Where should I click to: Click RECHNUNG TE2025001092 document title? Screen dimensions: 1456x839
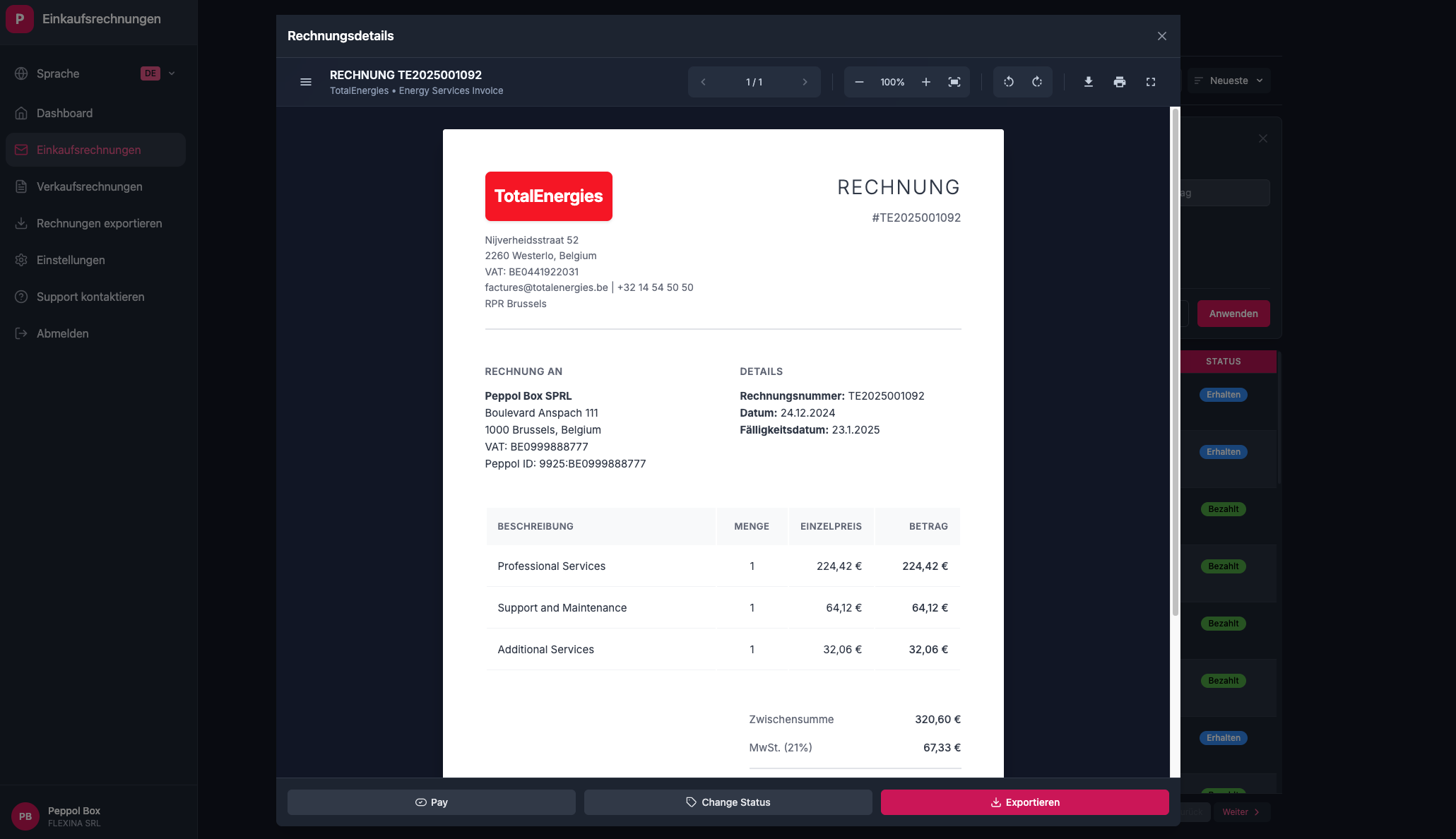[406, 75]
